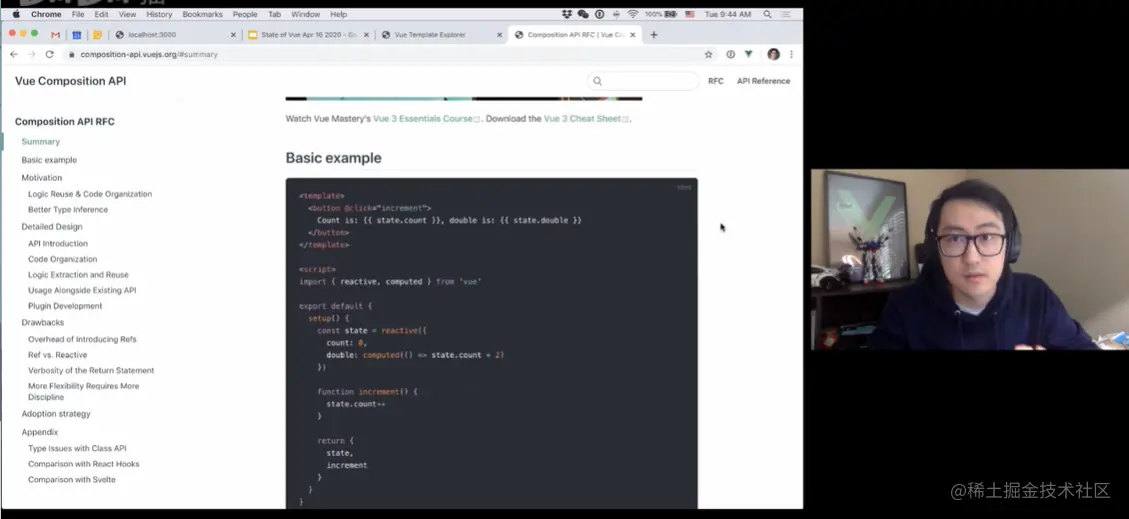Open the Vue devtools extension icon
Image resolution: width=1129 pixels, height=519 pixels.
point(749,54)
